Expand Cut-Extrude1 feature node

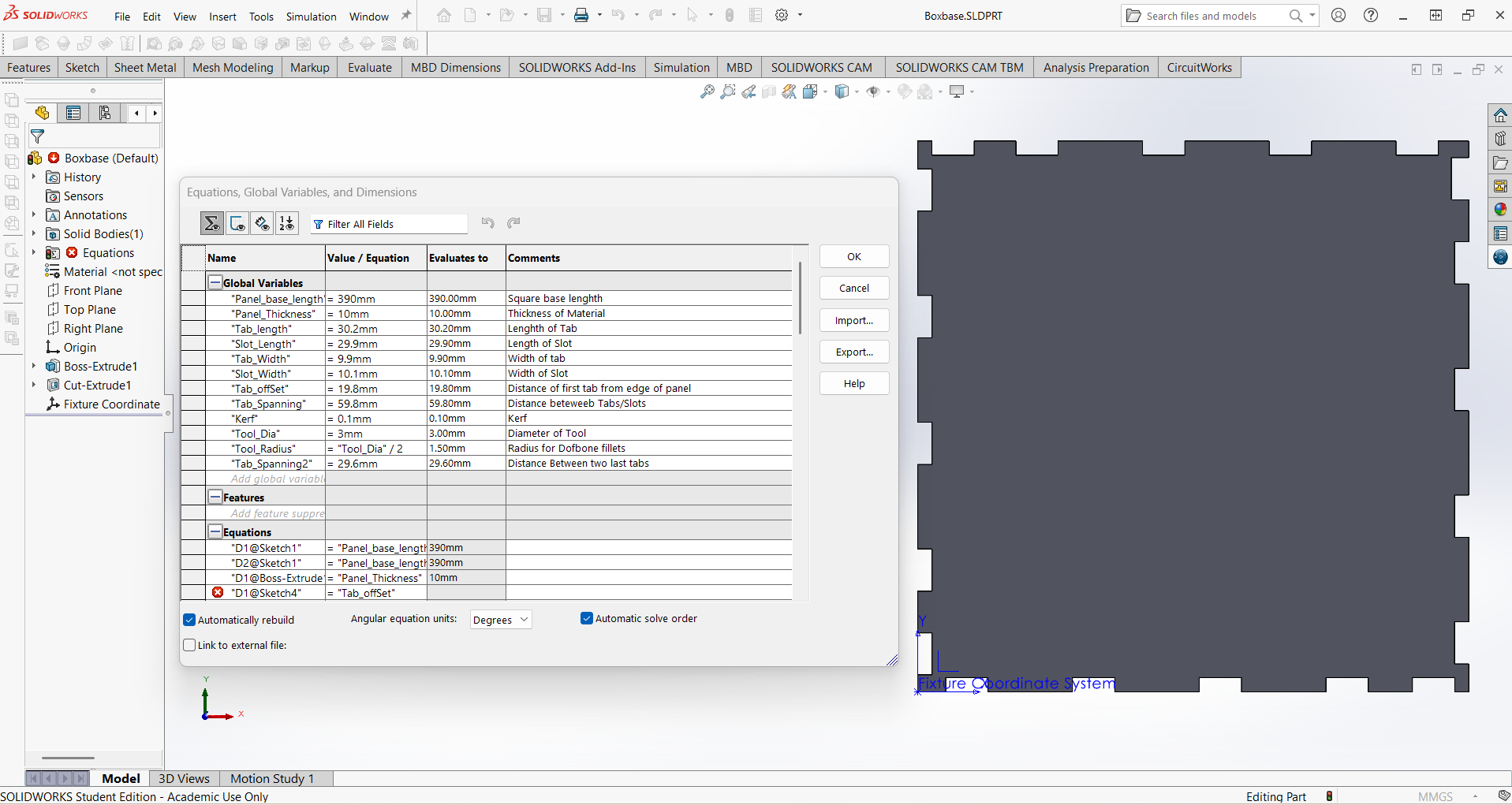pos(34,385)
